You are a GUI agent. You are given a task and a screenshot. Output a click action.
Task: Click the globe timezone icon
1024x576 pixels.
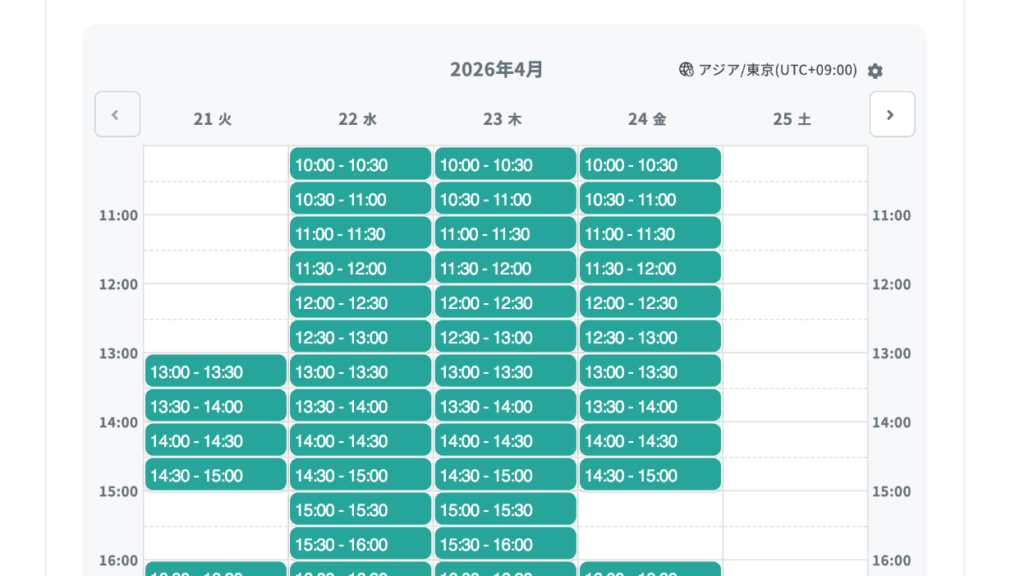[x=686, y=69]
